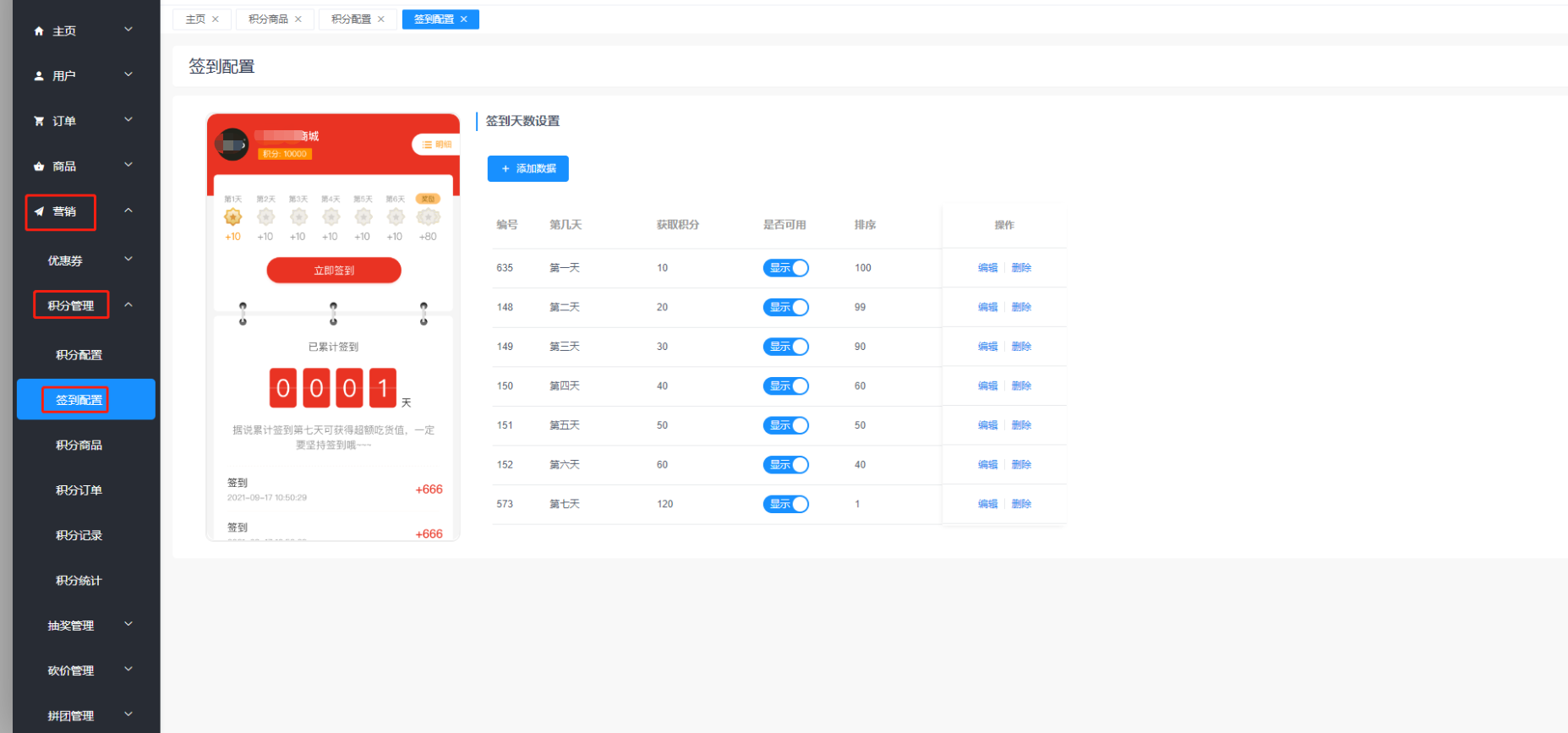Click the basket icon beside 商品
Screen dimensions: 1568x733
[39, 167]
